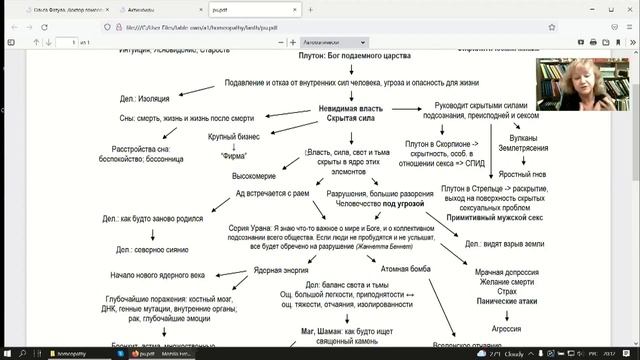Click the 'Яростный гнев' text

(x=522, y=174)
